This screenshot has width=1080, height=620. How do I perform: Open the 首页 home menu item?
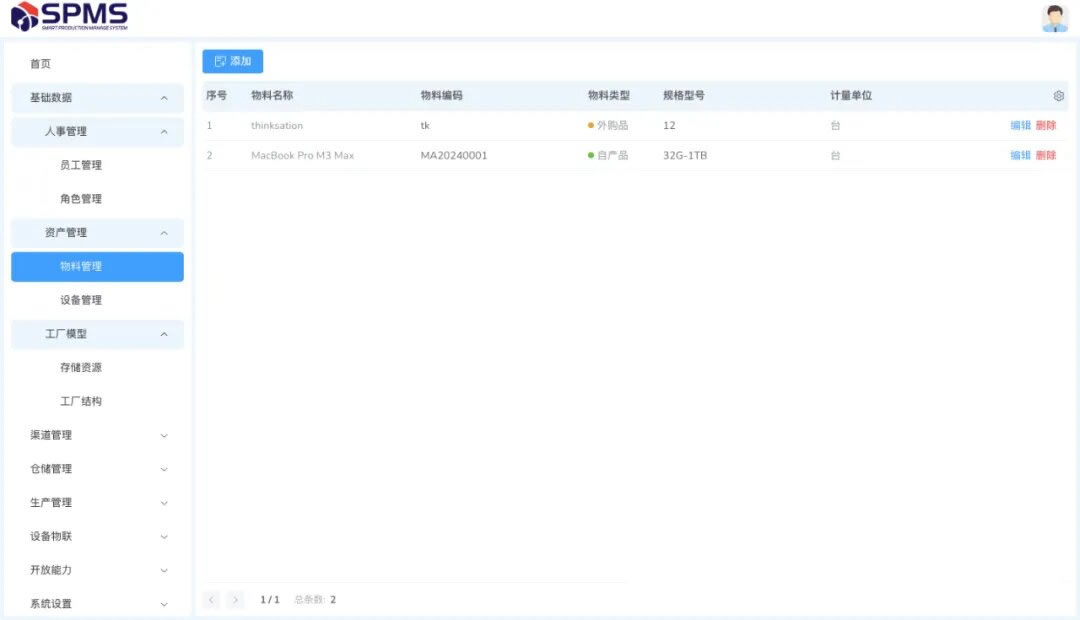point(41,64)
